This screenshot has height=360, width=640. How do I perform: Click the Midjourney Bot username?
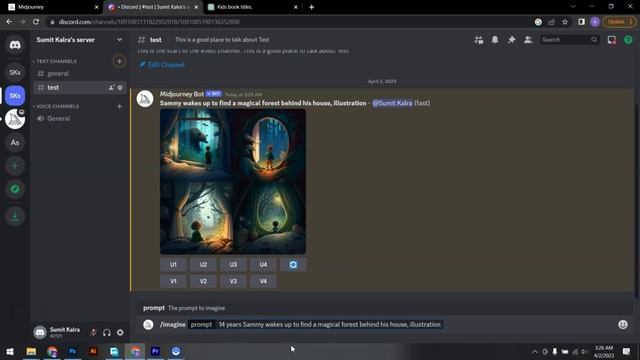(182, 94)
